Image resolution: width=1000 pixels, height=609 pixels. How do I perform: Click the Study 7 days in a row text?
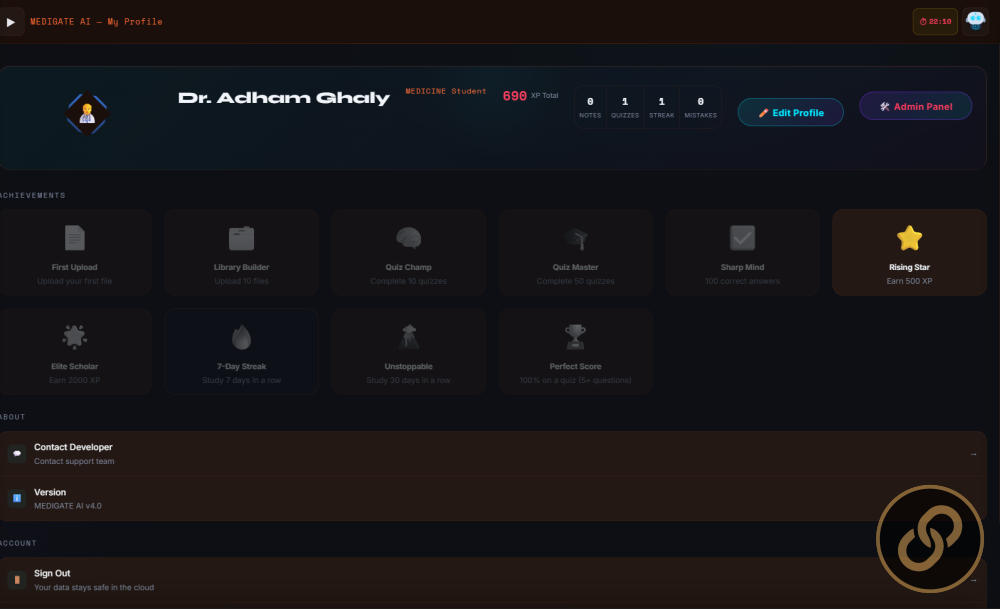[x=242, y=380]
